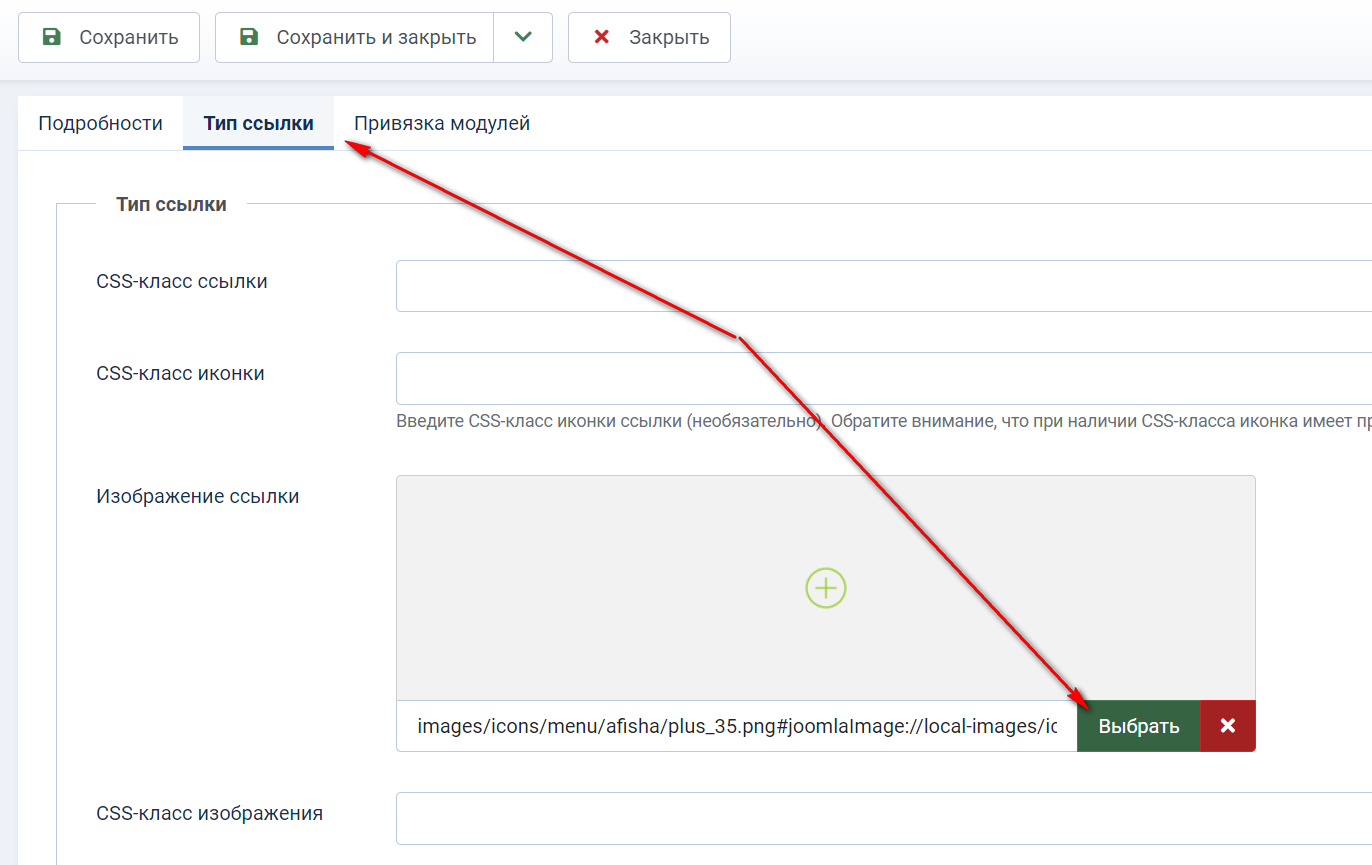Viewport: 1372px width, 865px height.
Task: Expand the save options dropdown arrow
Action: coord(523,37)
